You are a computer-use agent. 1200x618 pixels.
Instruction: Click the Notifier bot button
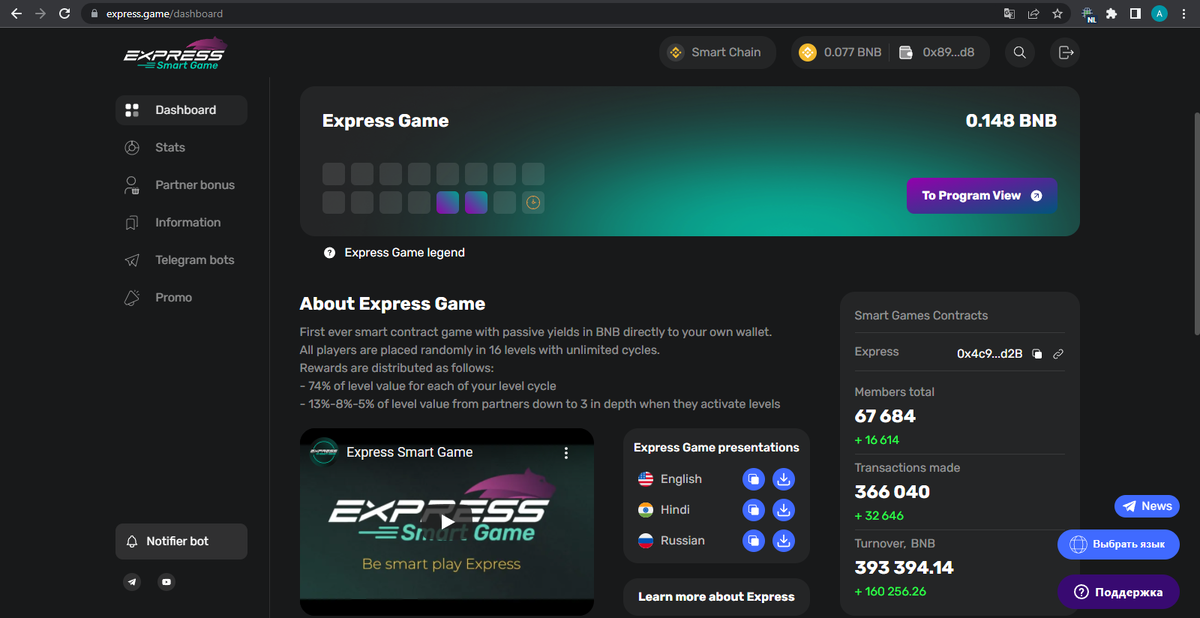(x=181, y=541)
